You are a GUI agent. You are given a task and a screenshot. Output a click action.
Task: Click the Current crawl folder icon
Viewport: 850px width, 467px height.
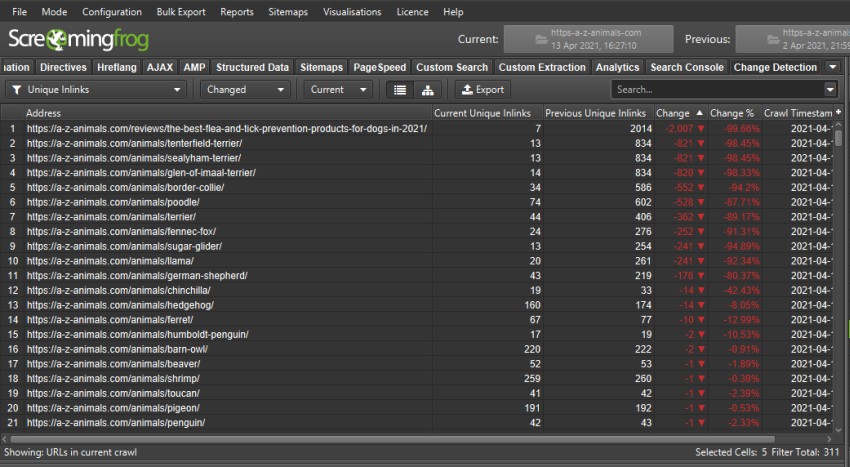tap(540, 40)
